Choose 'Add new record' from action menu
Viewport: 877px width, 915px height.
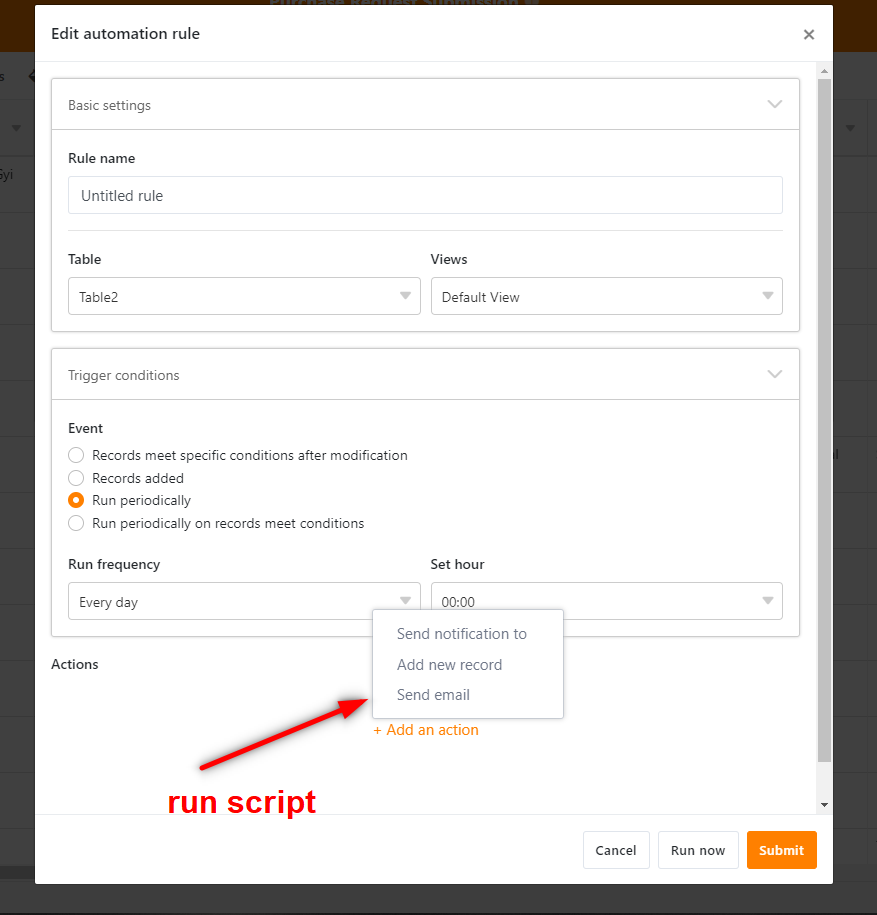pos(449,665)
